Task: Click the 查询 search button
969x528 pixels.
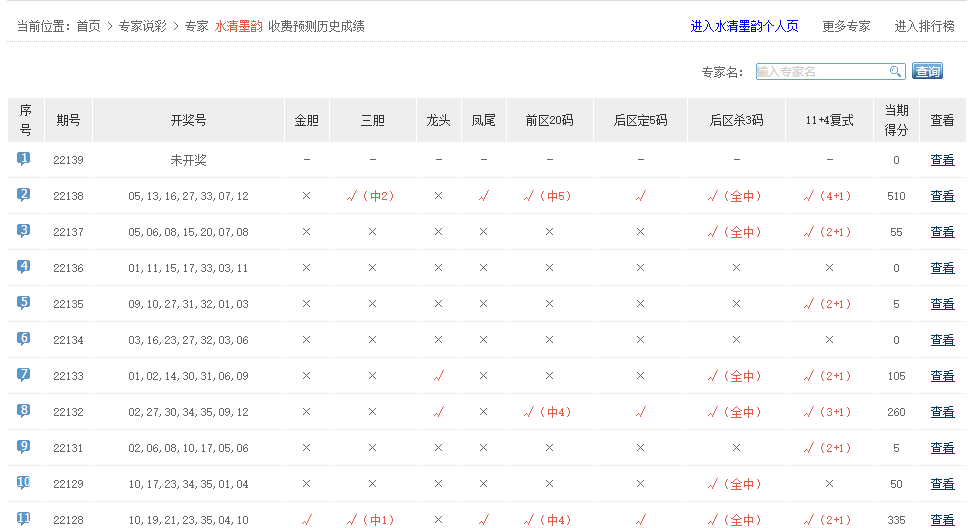Action: [927, 72]
